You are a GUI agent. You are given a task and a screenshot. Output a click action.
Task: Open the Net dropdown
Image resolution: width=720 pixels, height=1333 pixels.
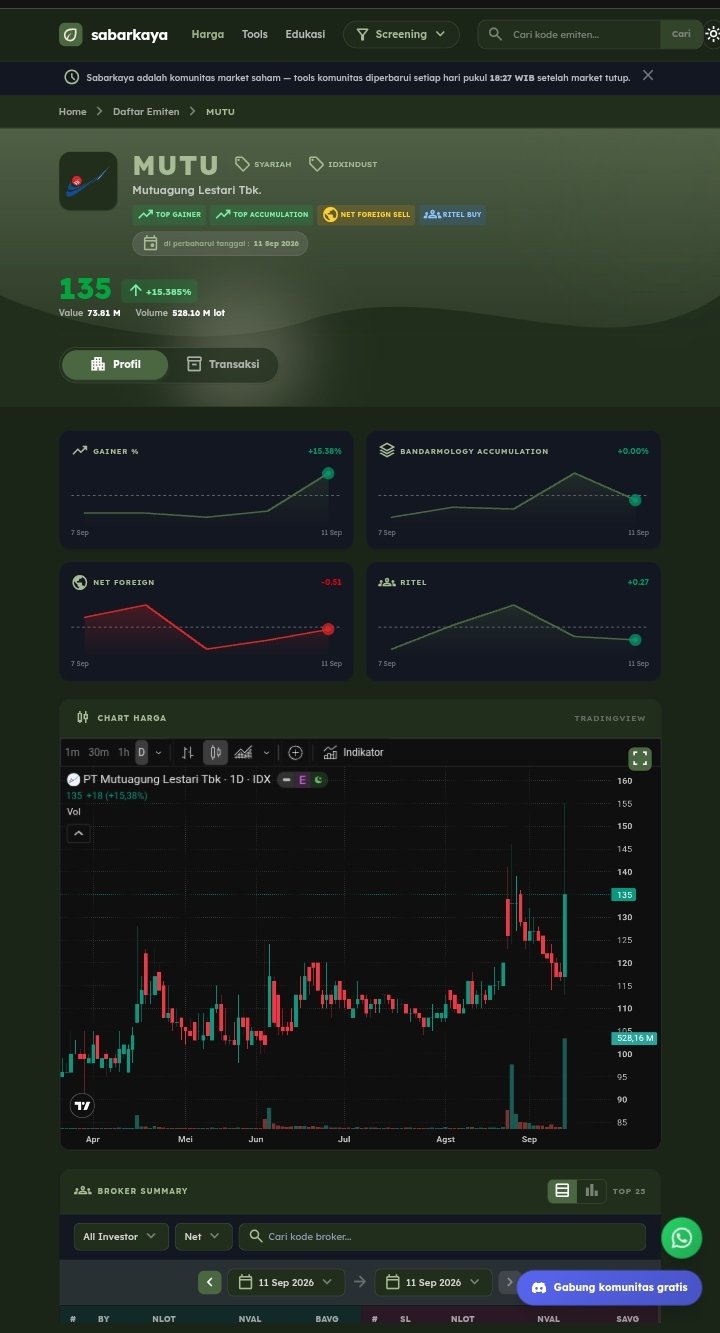pyautogui.click(x=203, y=1236)
